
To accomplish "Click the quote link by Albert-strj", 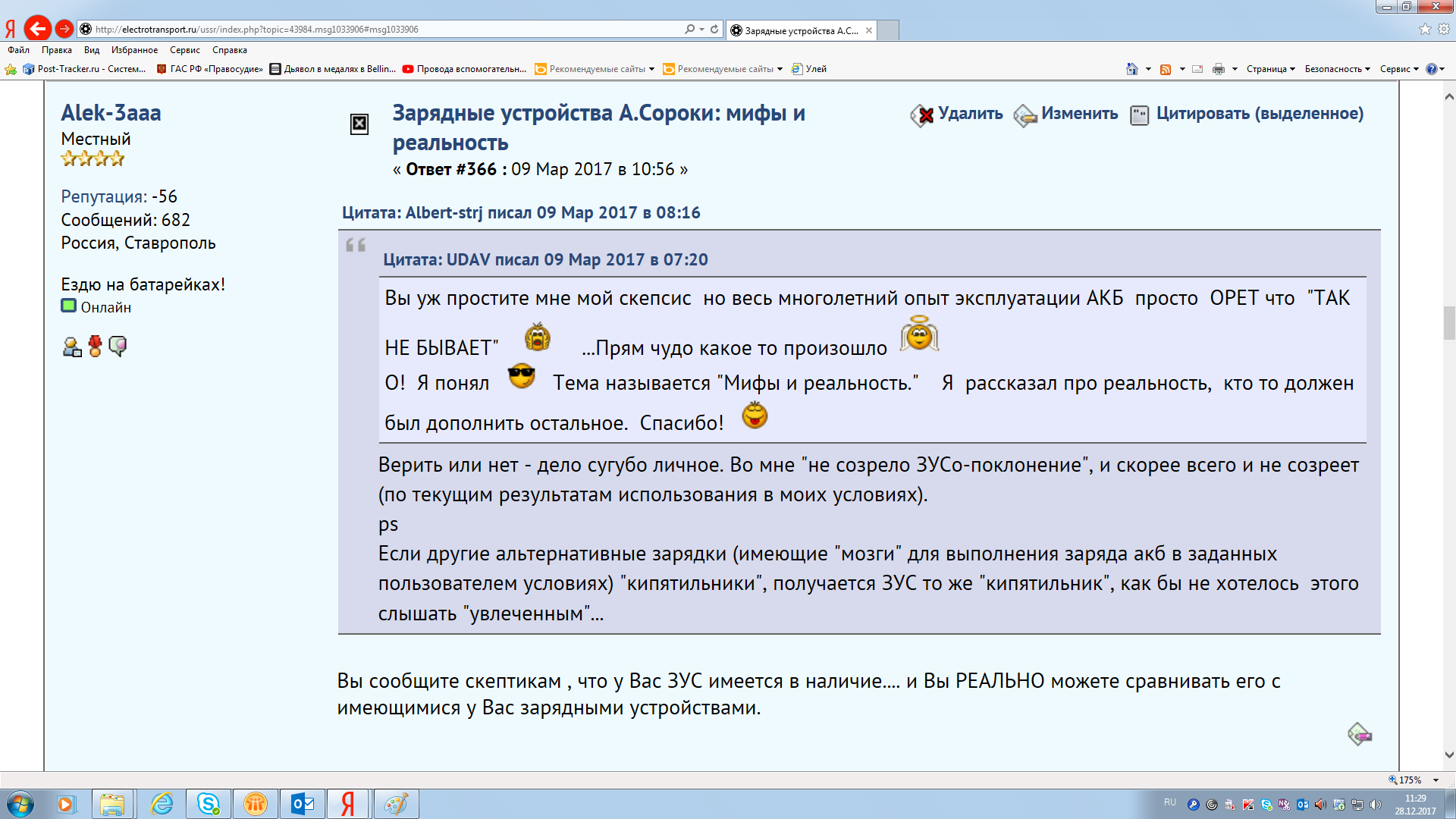I will (520, 212).
